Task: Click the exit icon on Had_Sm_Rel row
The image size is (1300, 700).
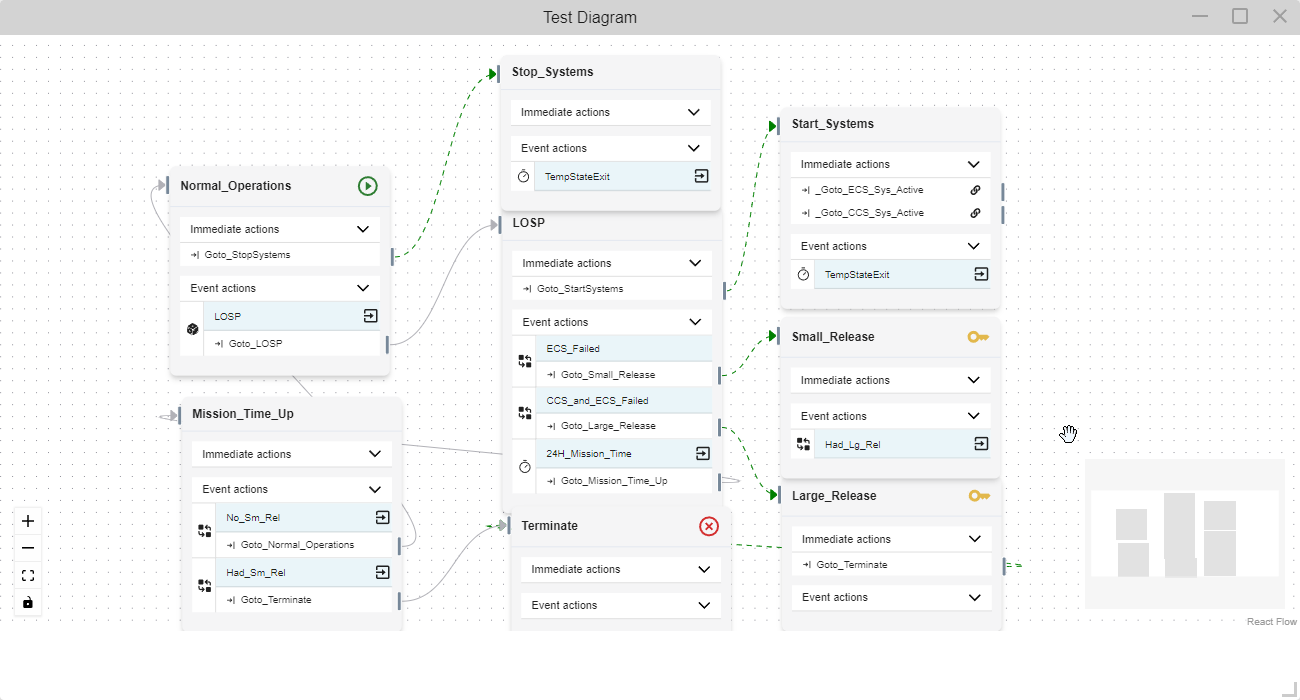Action: [382, 573]
